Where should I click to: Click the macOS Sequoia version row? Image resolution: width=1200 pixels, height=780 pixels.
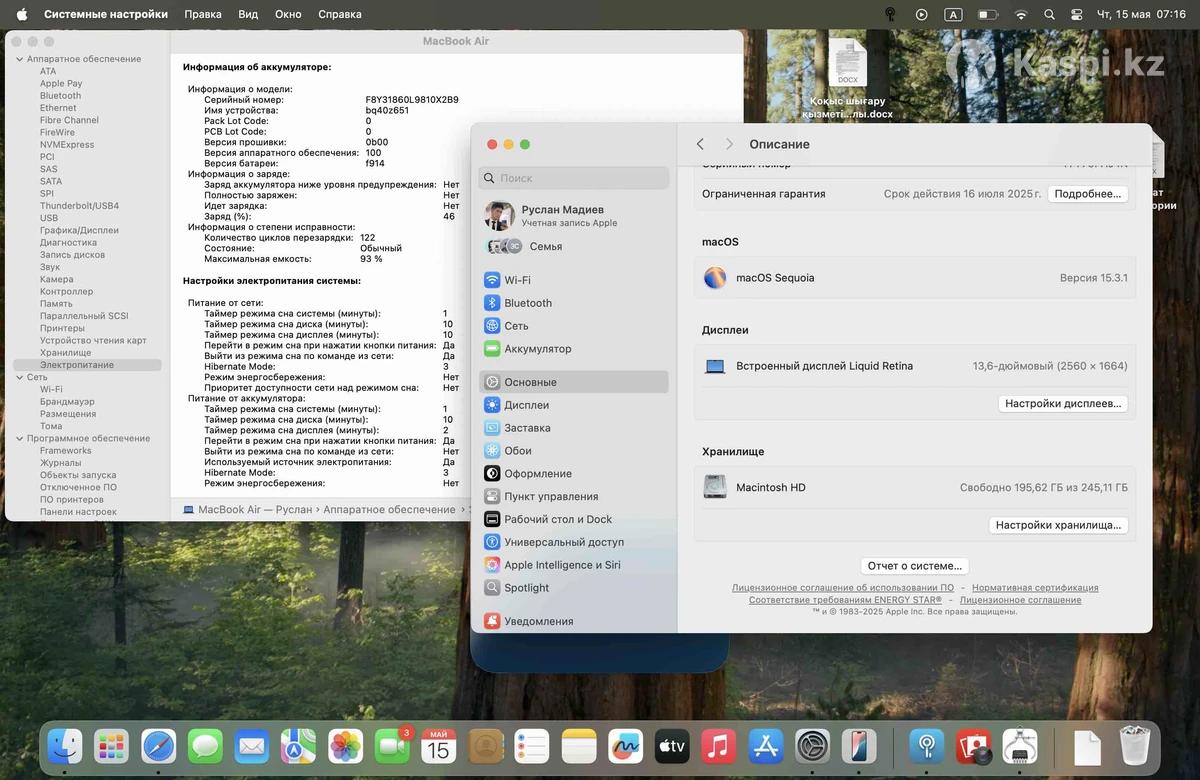click(x=915, y=278)
